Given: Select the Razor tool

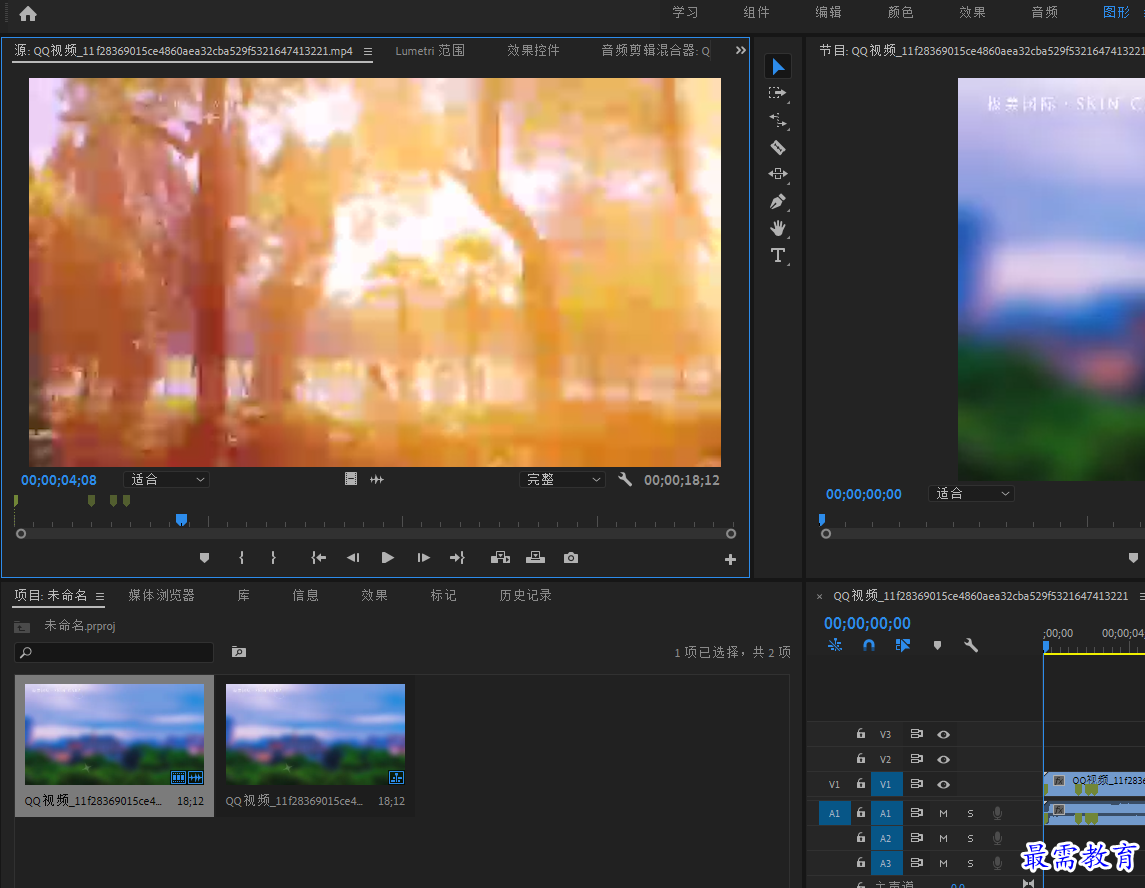Looking at the screenshot, I should [778, 148].
